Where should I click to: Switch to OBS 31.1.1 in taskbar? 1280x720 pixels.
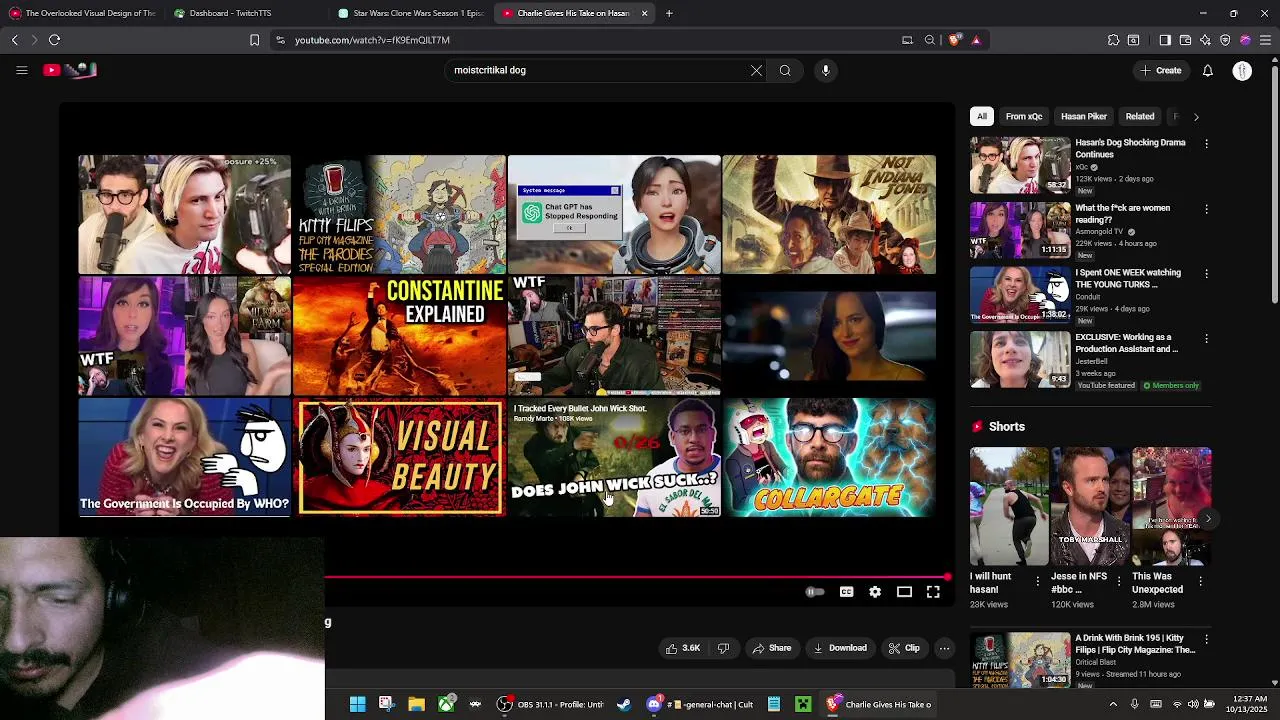(551, 704)
